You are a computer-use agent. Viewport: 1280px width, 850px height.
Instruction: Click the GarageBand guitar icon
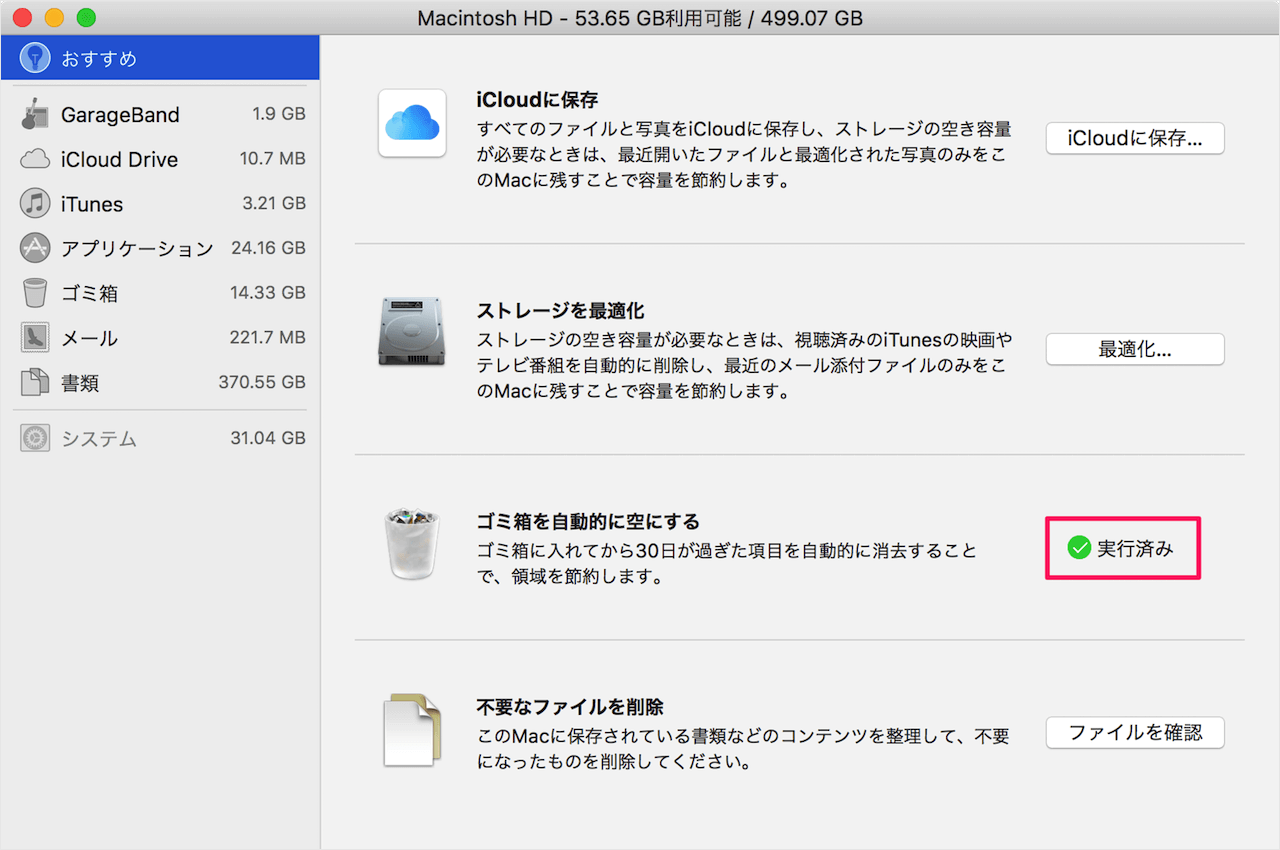[x=35, y=114]
